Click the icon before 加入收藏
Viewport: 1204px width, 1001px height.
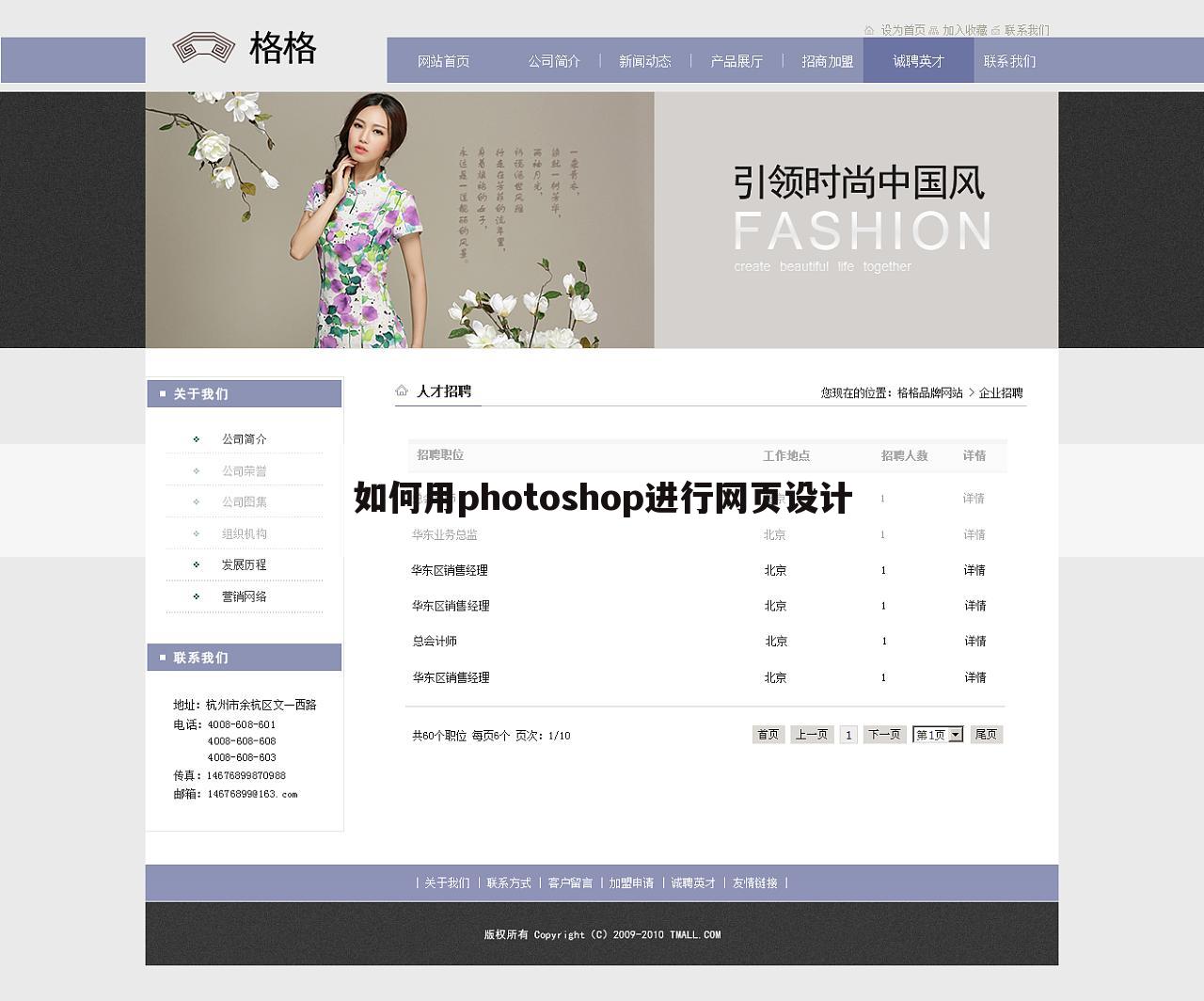(x=933, y=30)
